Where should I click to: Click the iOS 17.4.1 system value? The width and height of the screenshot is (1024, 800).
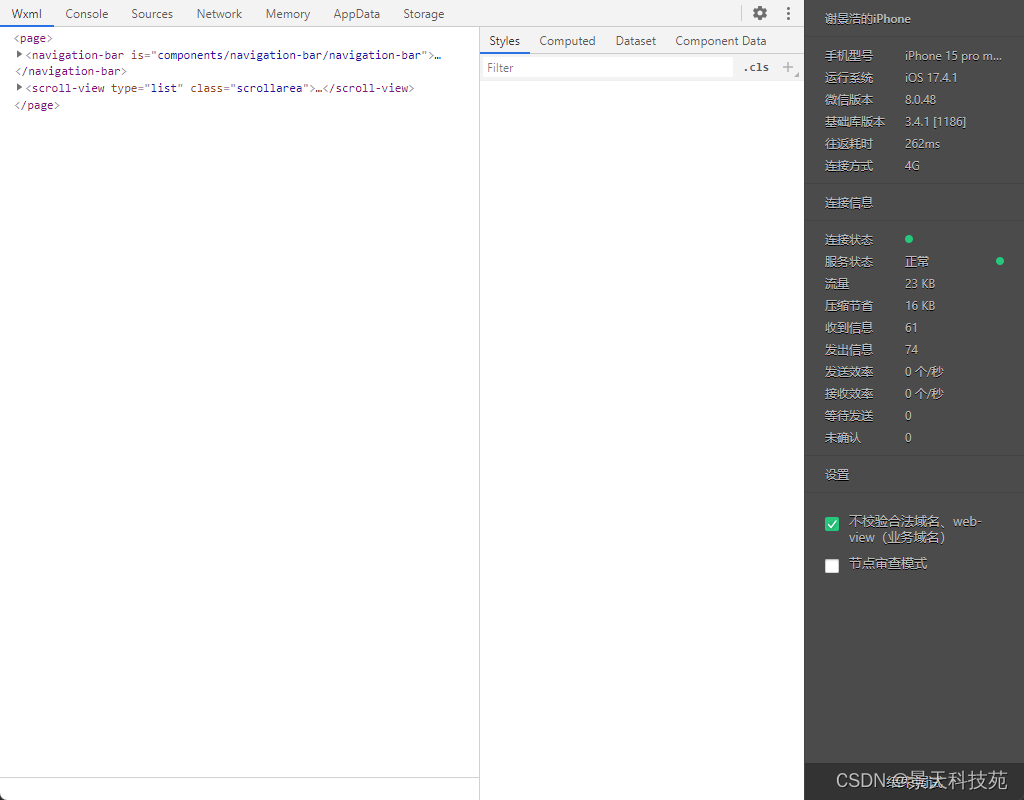[x=931, y=78]
